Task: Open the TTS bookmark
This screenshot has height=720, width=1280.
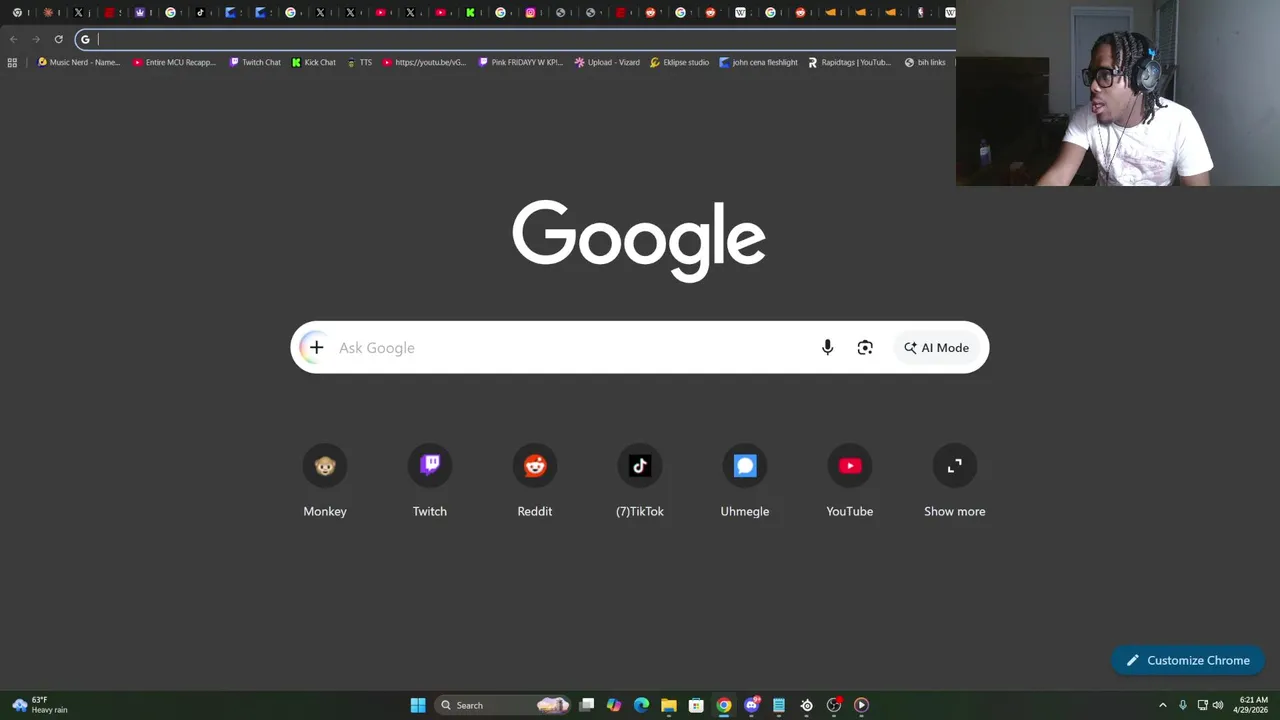Action: (x=359, y=62)
